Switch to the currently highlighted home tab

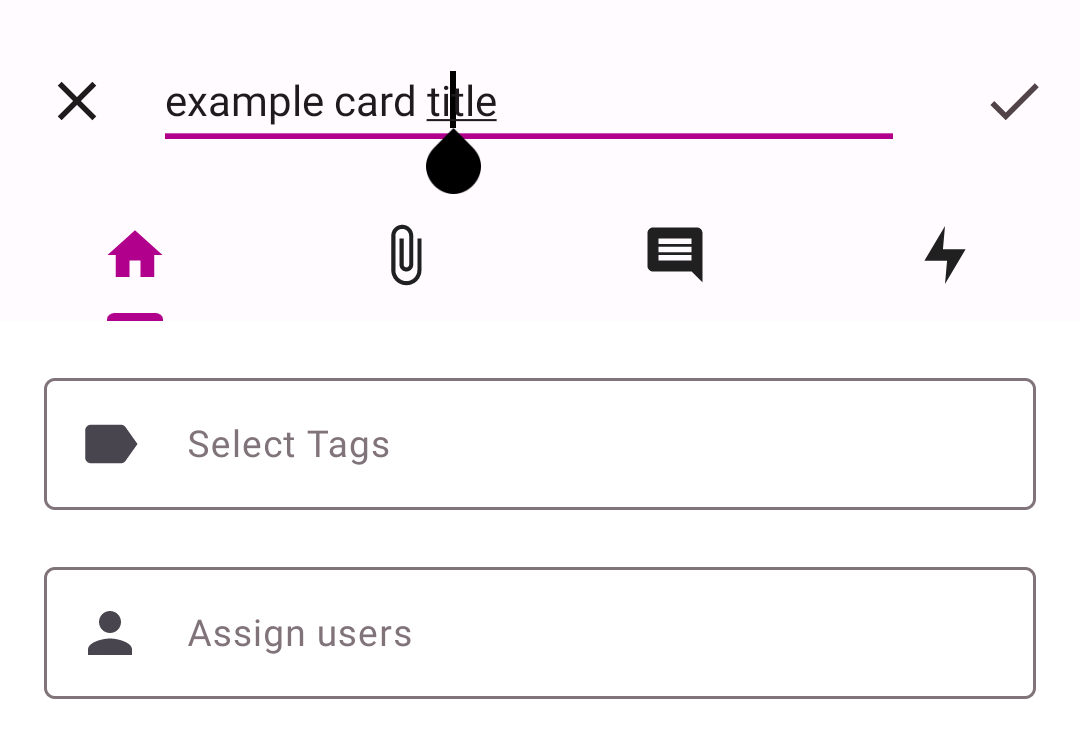tap(135, 255)
